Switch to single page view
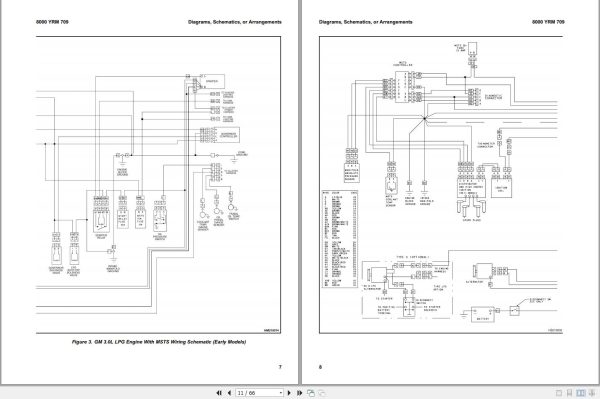Screen dimensions: 600x399 (559, 393)
